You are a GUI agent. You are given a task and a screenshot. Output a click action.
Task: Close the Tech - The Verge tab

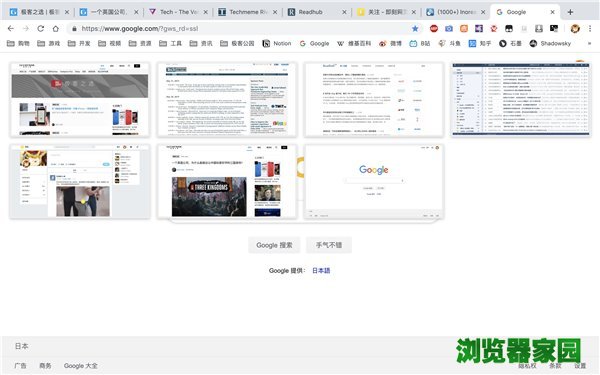click(x=205, y=12)
